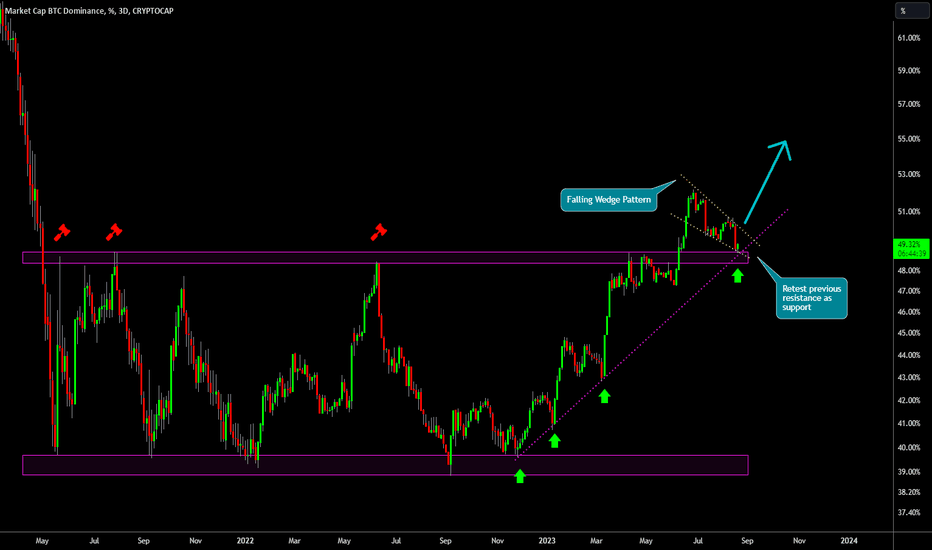Select the green up arrow beneath the lower purple box
Image resolution: width=932 pixels, height=550 pixels.
(x=520, y=476)
